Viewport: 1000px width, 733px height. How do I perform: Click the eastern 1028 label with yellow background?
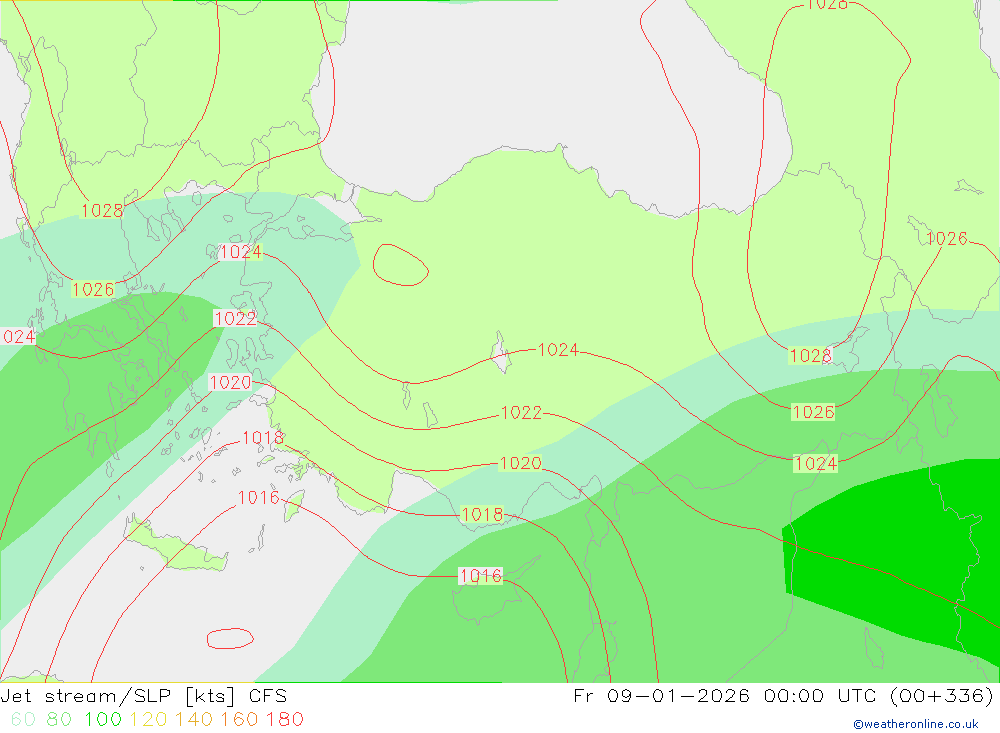point(811,355)
